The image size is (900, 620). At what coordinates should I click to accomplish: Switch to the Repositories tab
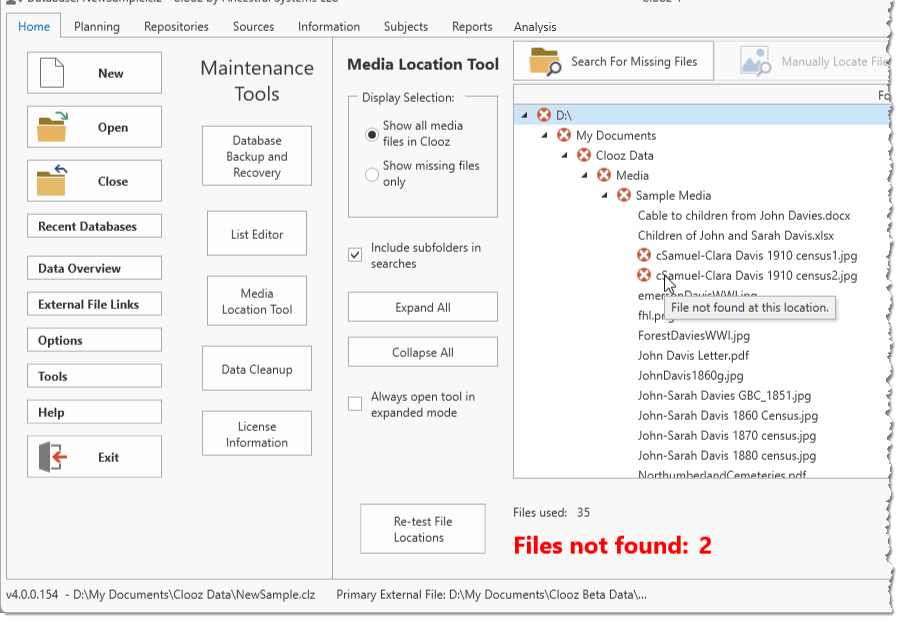(x=176, y=26)
